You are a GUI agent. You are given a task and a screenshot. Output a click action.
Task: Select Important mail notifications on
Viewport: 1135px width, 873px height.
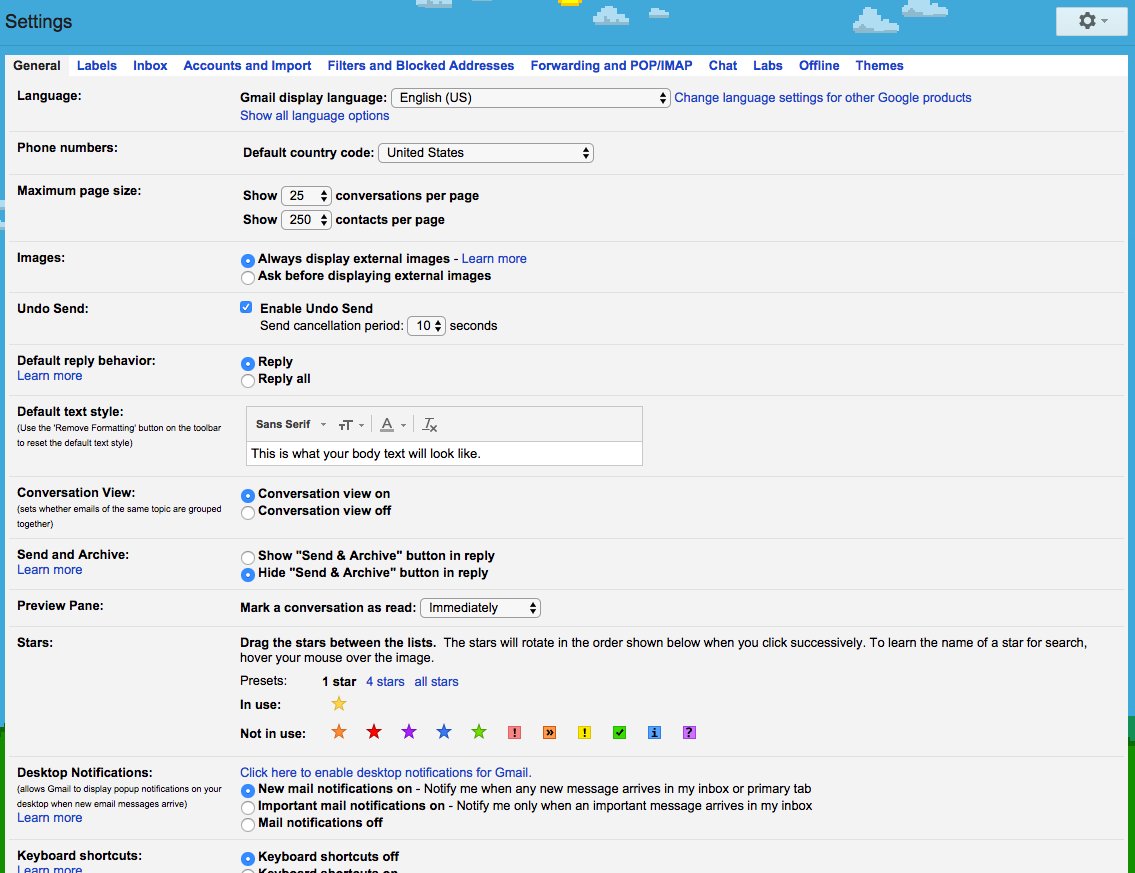pyautogui.click(x=248, y=807)
